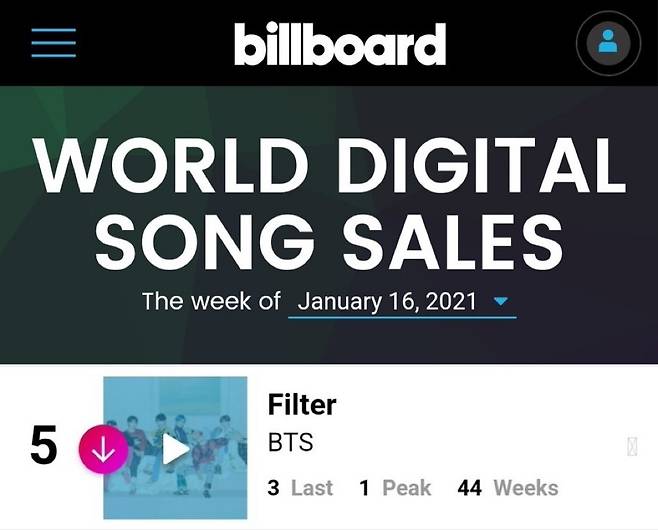The image size is (658, 530).
Task: Click the 'WORLD DIGITAL' heading line
Action: [x=329, y=166]
